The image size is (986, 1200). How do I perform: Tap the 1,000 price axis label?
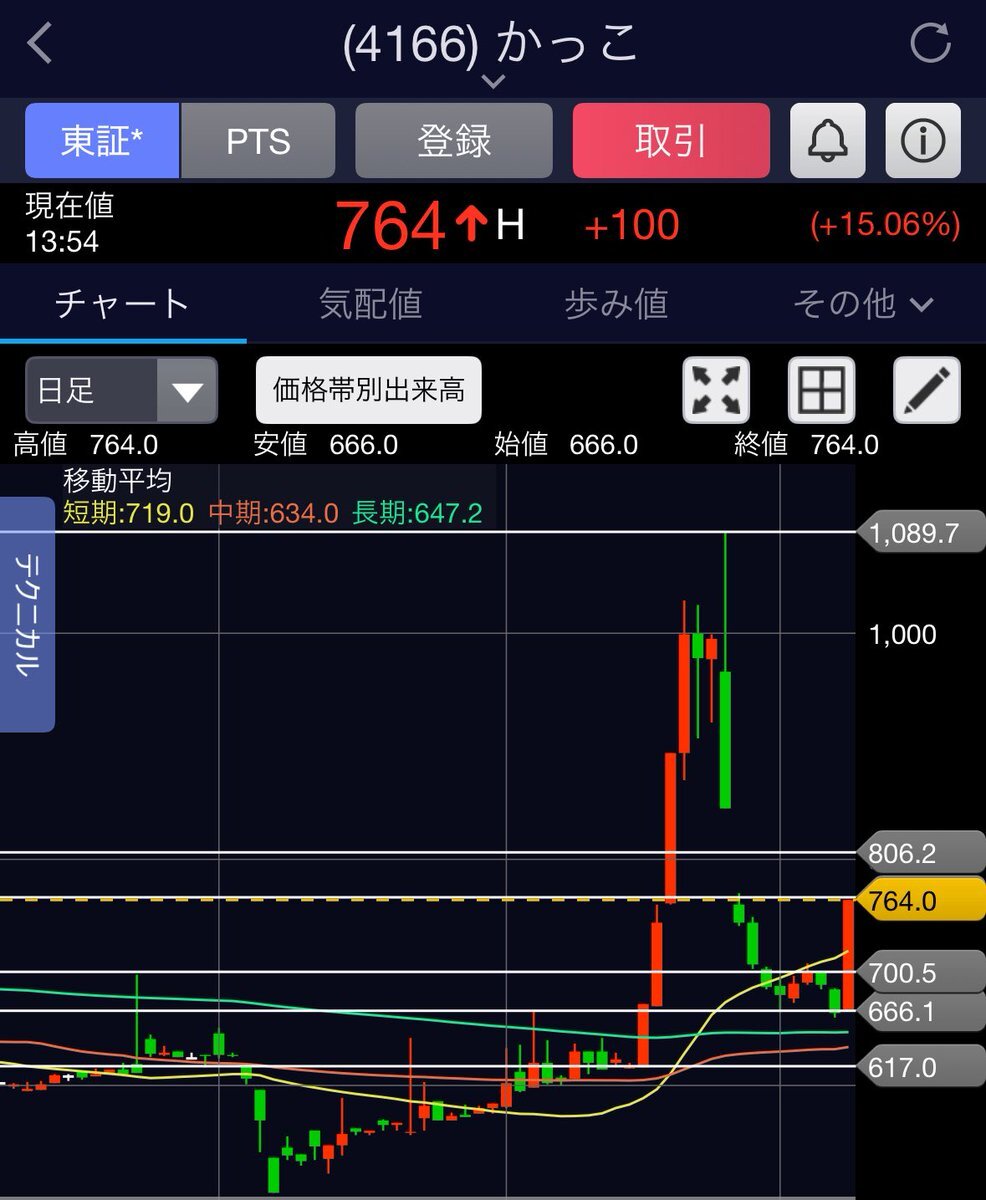tap(903, 634)
